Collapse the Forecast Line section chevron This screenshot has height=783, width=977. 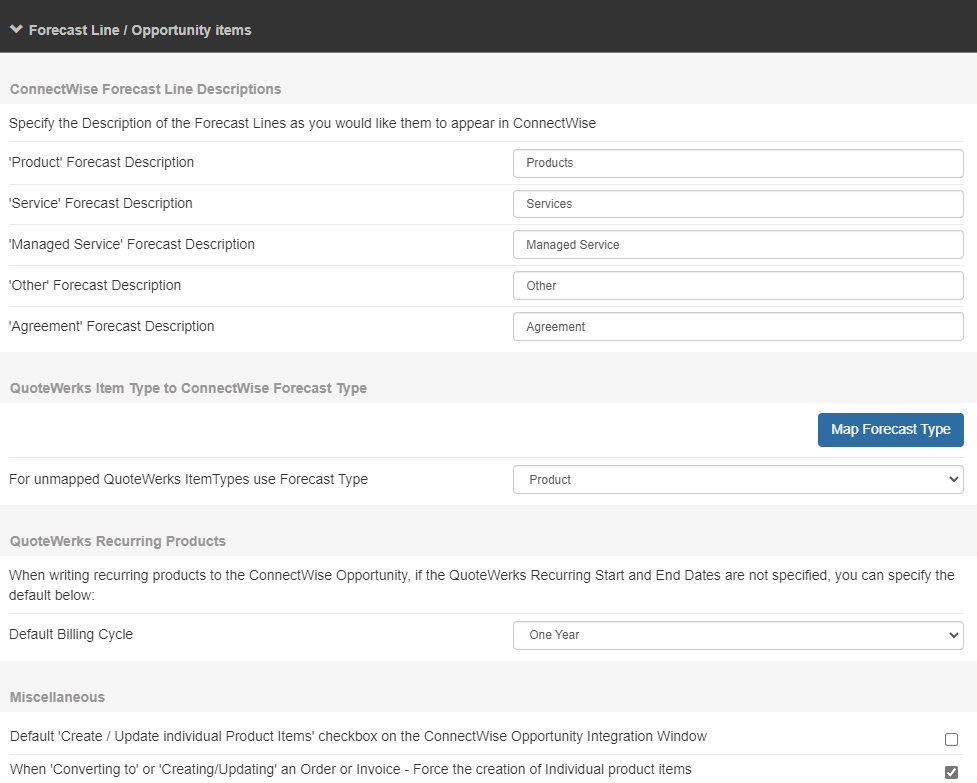tap(16, 30)
